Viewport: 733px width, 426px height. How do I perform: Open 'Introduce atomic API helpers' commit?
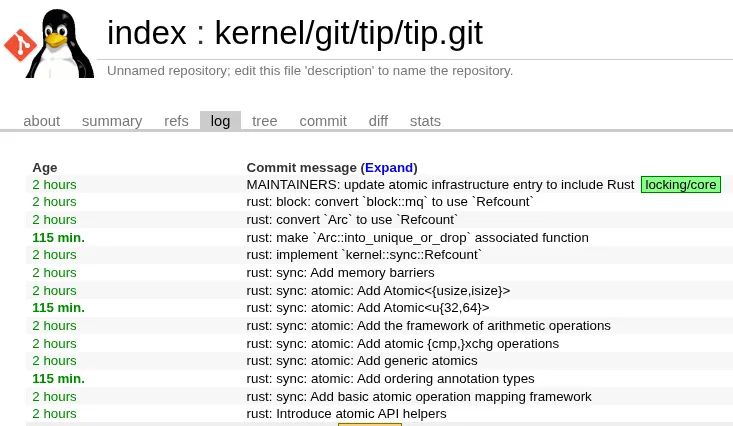346,414
